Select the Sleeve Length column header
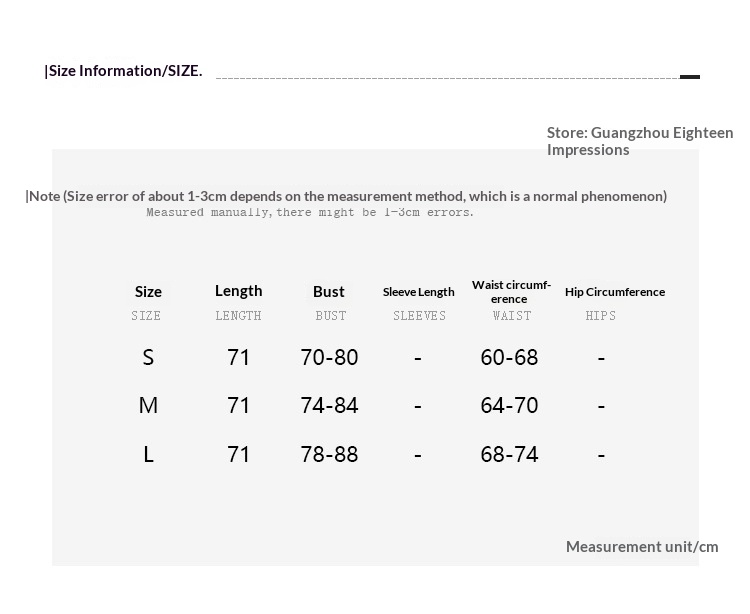 point(418,292)
